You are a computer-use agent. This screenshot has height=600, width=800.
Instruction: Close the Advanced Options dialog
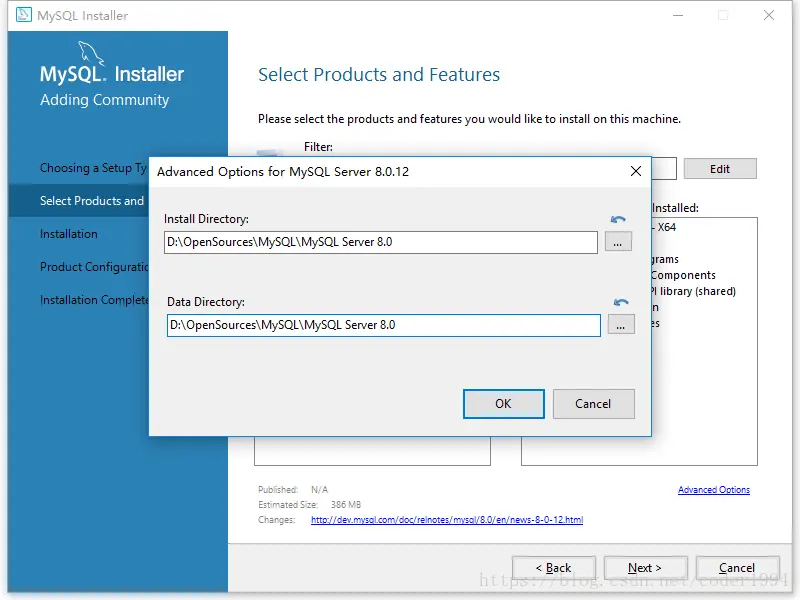636,170
